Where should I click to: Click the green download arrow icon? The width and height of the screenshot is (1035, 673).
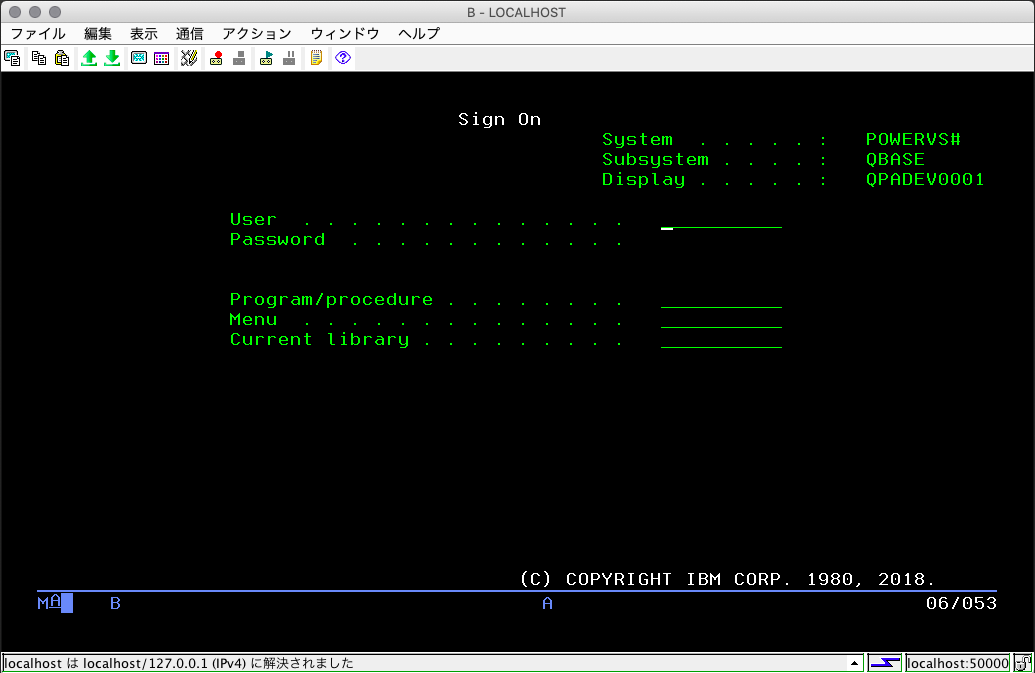(x=112, y=58)
